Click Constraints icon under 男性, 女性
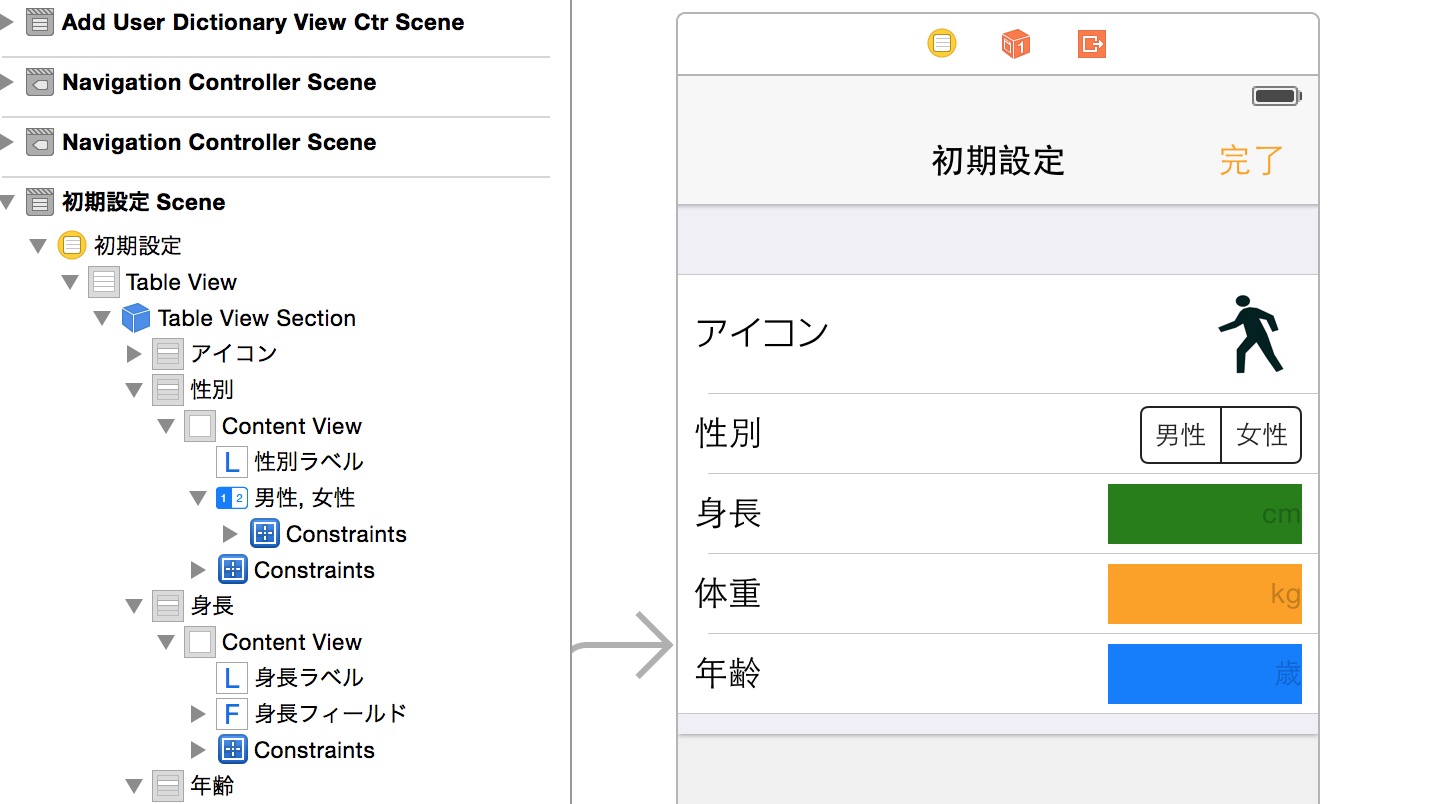Screen dimensions: 1456x804 tap(264, 534)
